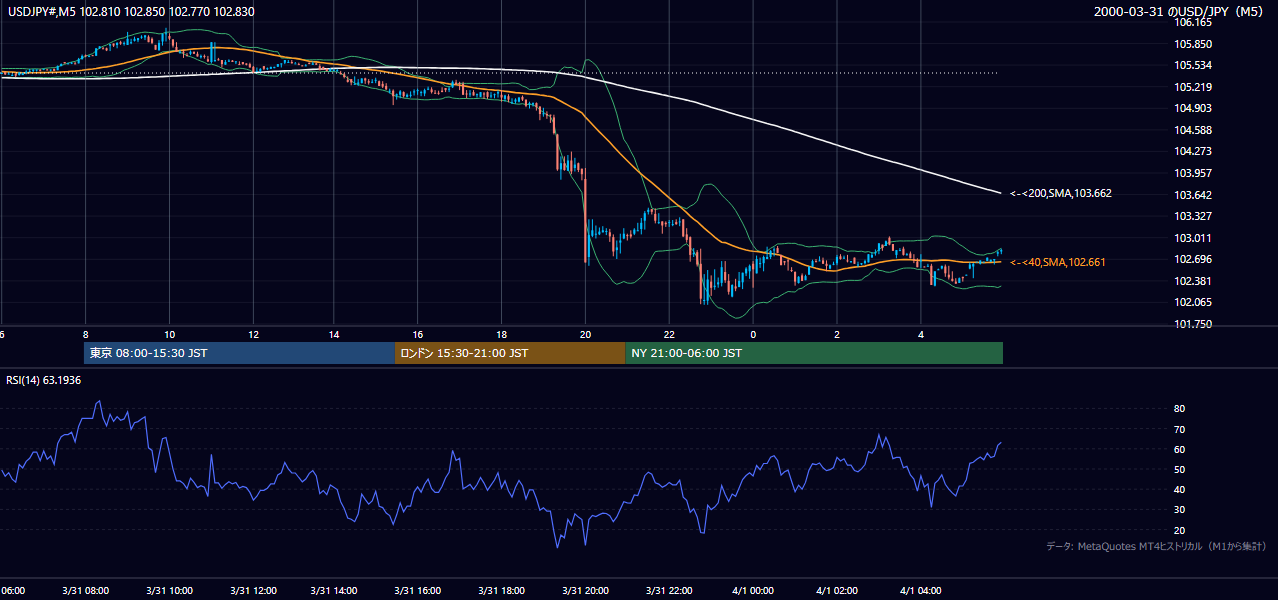1278x600 pixels.
Task: Click the RSI 70 level label
Action: coord(1179,429)
